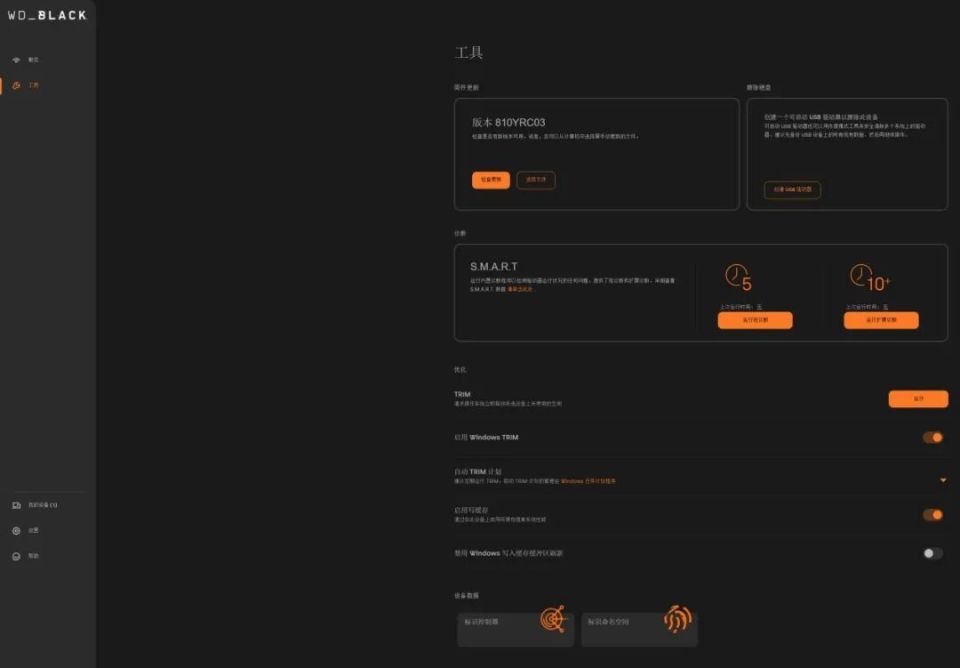Viewport: 960px width, 668px height.
Task: Click the orange check for updates button
Action: 491,180
